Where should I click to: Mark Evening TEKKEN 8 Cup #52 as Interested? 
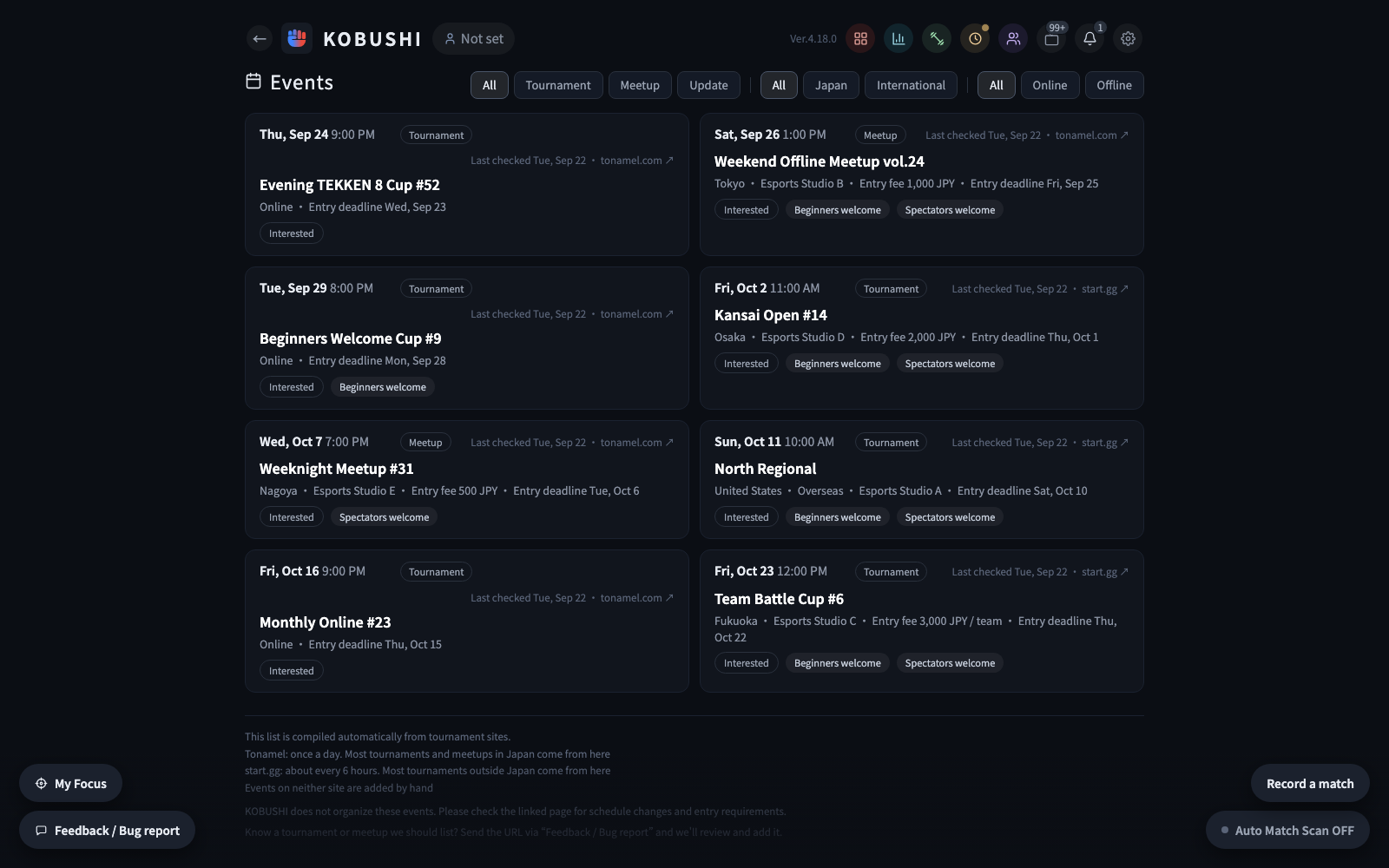tap(291, 233)
